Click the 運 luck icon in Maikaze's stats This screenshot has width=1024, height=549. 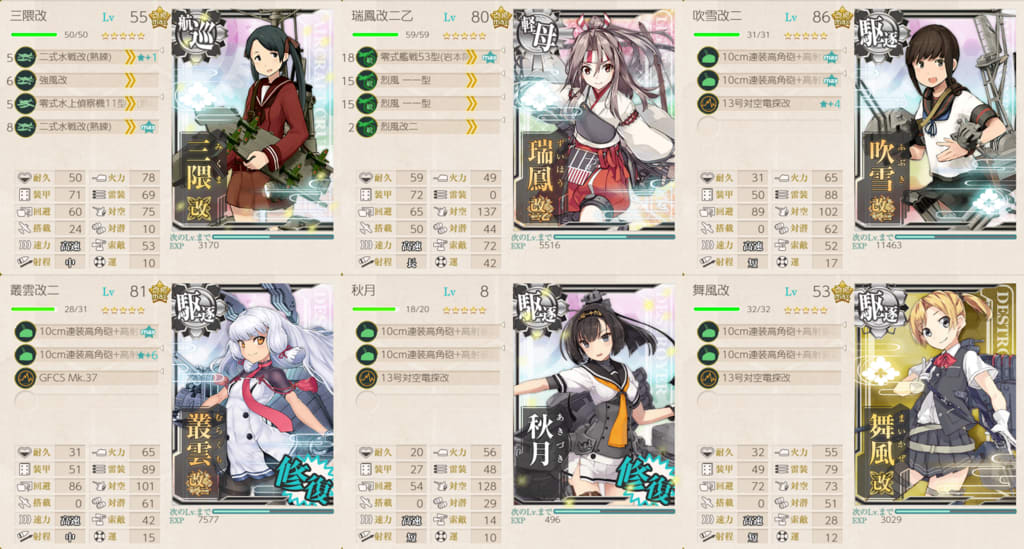coord(782,537)
